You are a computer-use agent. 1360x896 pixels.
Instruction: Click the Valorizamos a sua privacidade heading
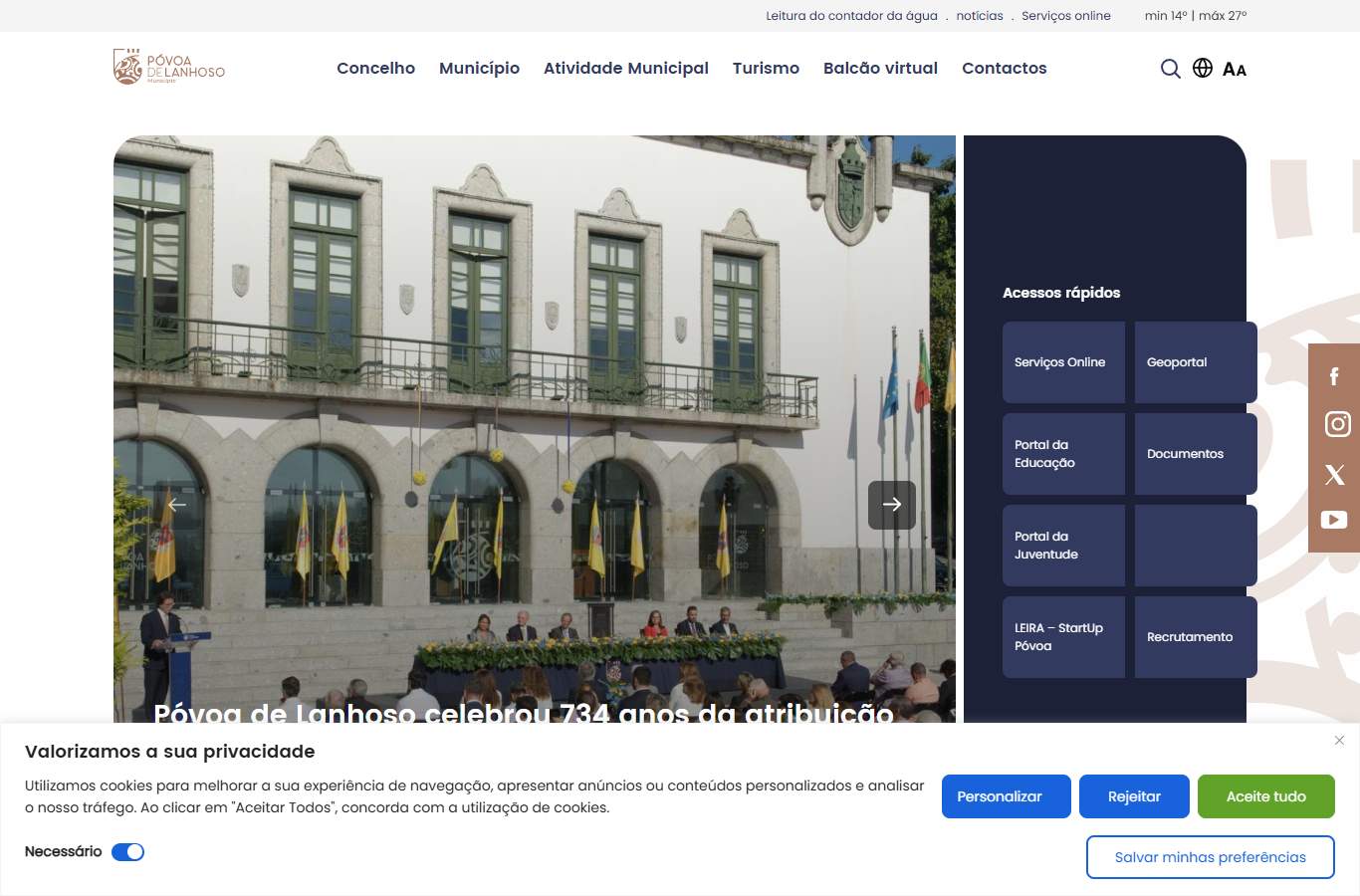170,752
